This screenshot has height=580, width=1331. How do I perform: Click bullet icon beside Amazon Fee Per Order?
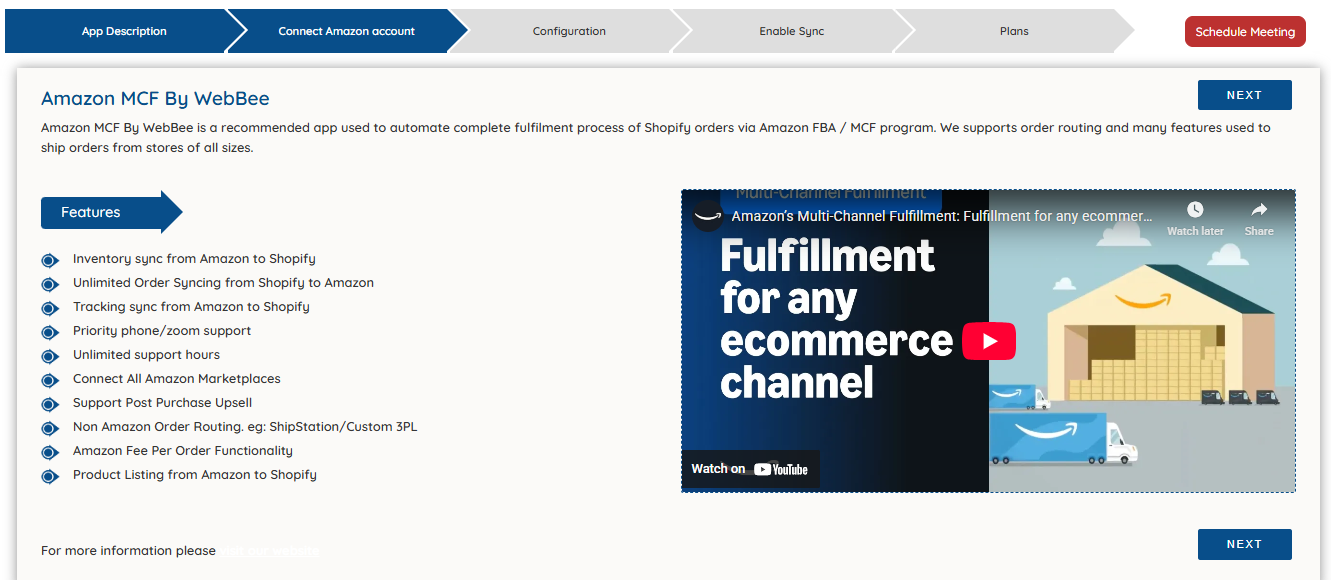(50, 452)
